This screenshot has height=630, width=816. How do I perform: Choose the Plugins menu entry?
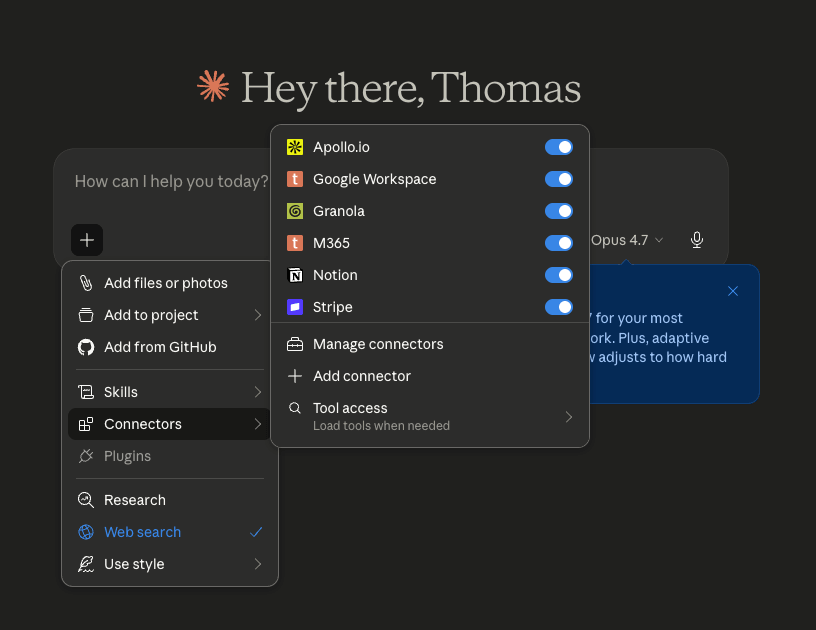click(170, 456)
